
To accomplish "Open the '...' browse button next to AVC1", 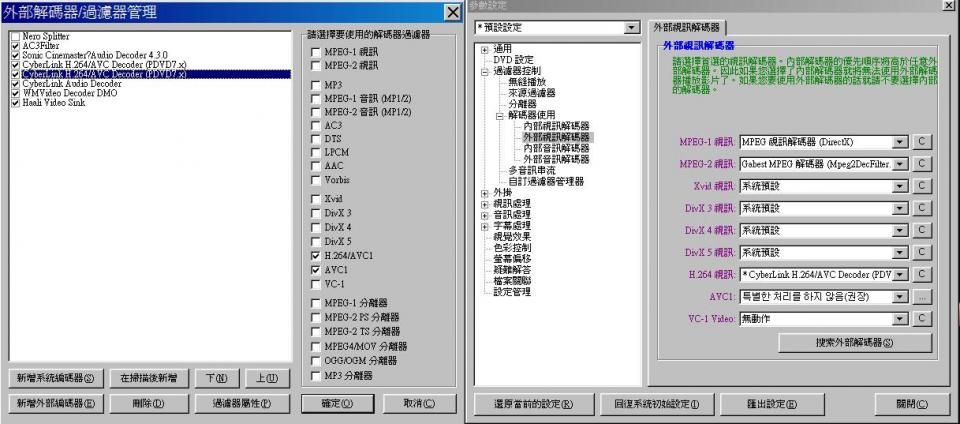I will [922, 297].
